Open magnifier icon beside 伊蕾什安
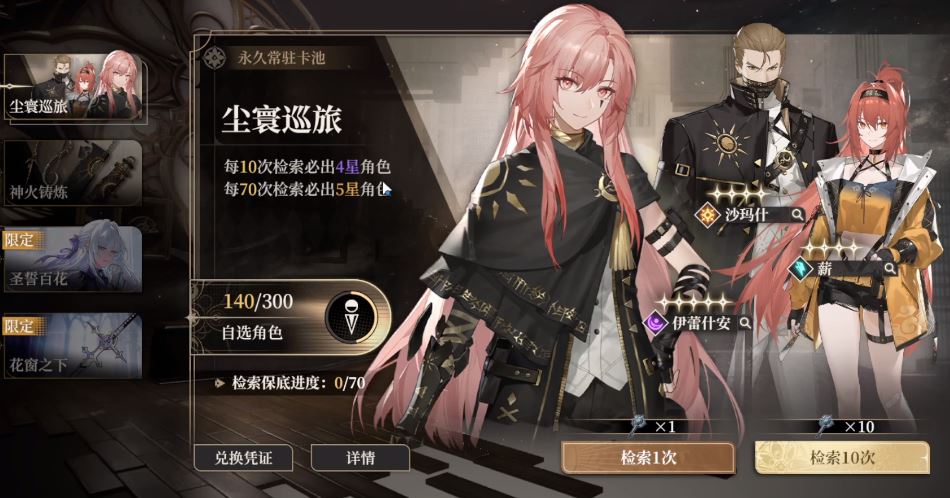 point(745,323)
